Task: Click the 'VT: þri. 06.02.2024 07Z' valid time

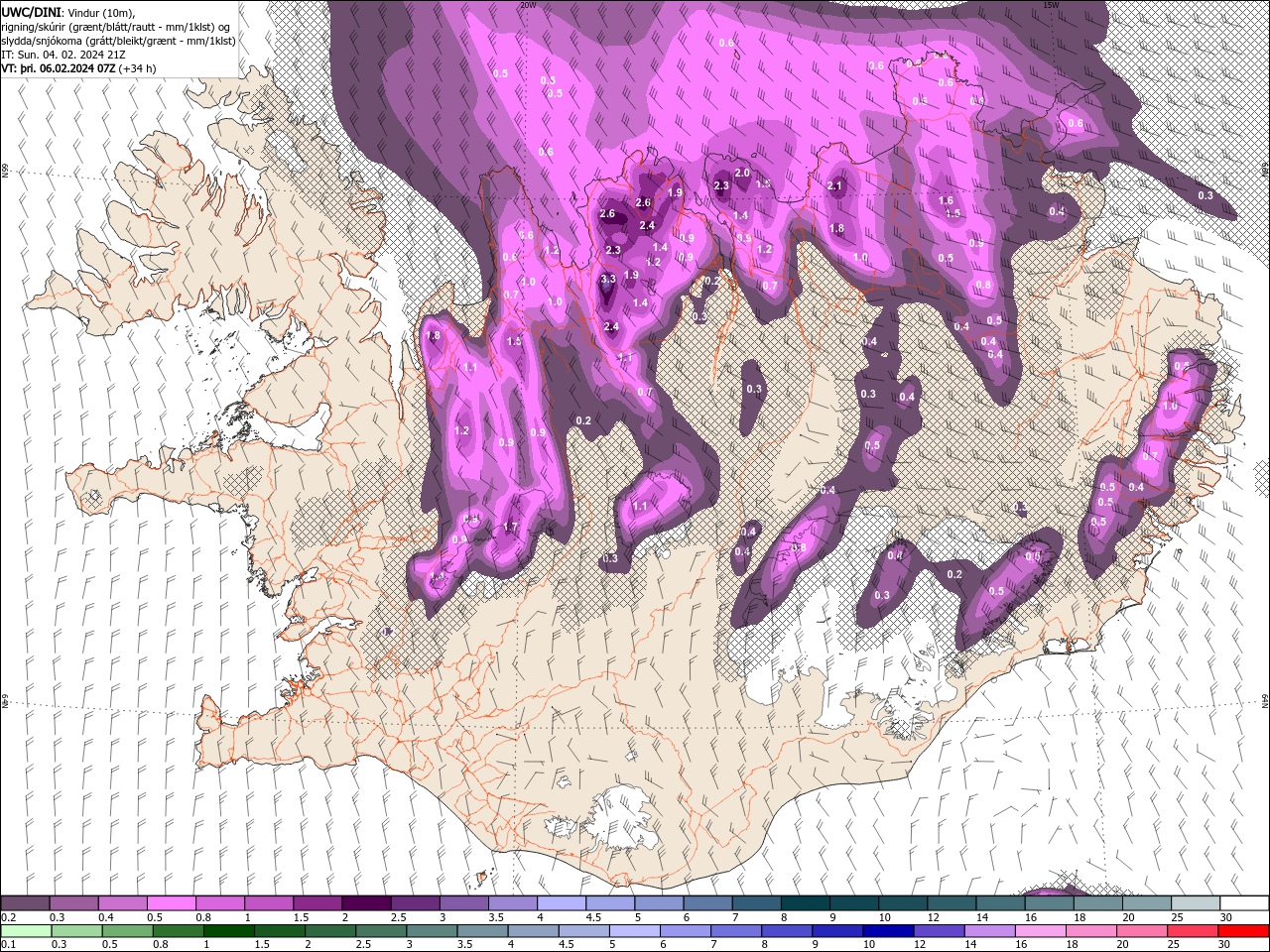Action: (58, 68)
